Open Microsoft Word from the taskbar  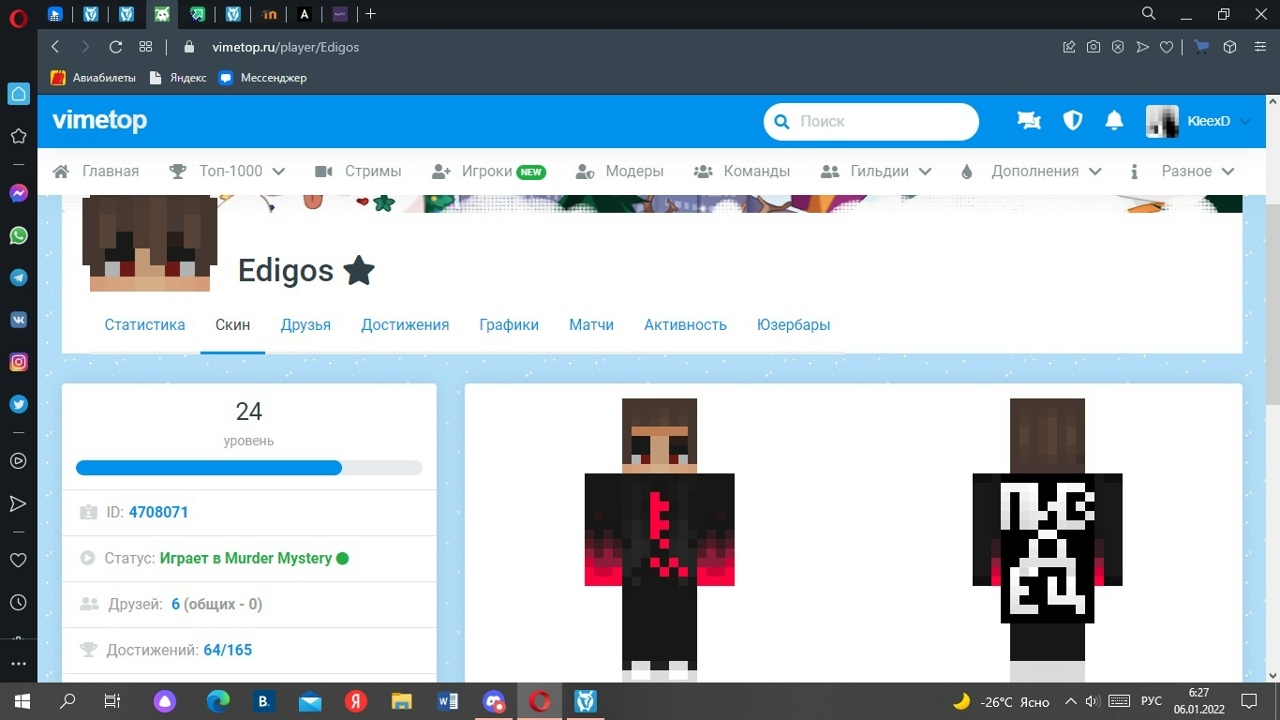[x=447, y=701]
